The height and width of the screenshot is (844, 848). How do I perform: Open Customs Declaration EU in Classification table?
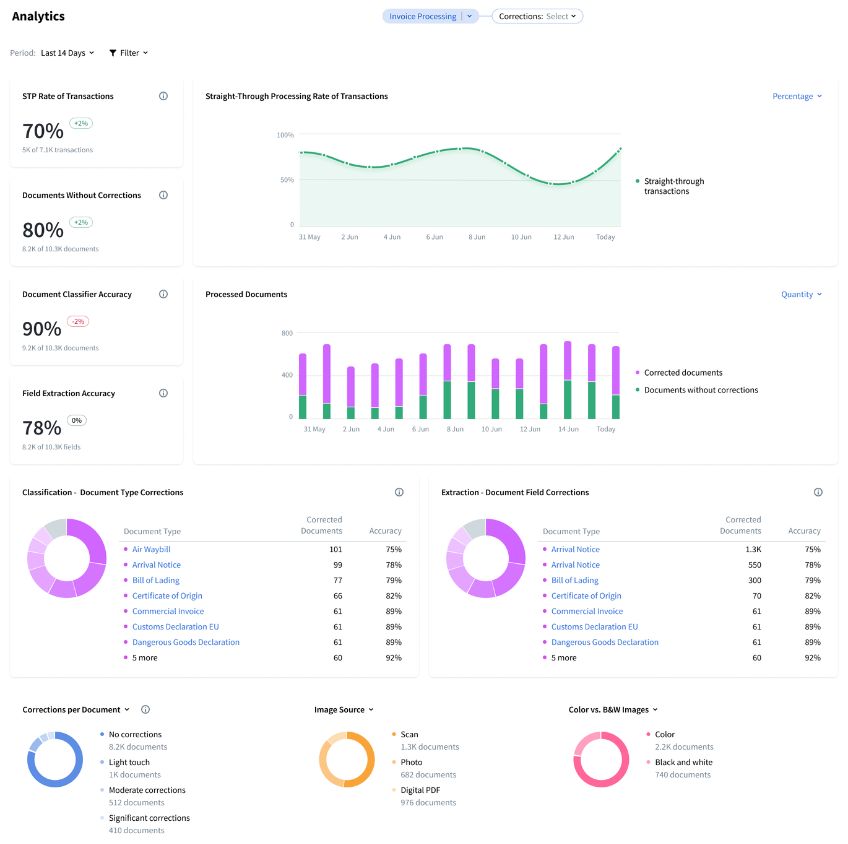point(176,627)
